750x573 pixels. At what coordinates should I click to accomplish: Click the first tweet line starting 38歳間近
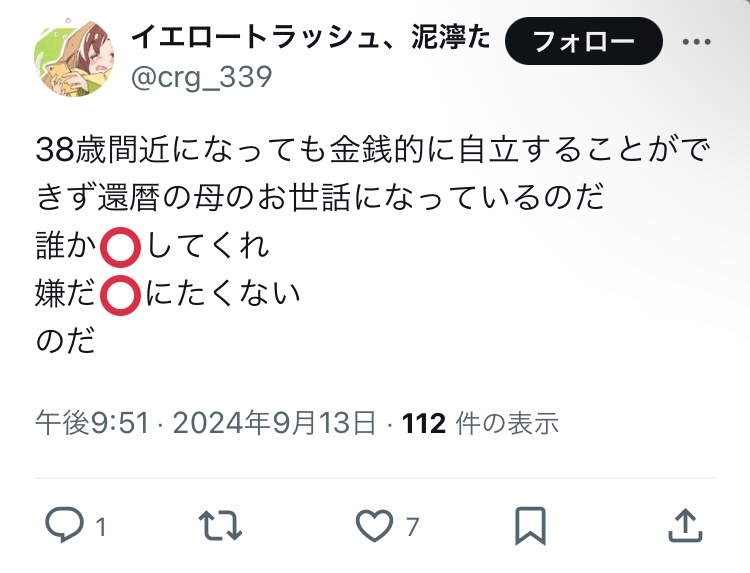pos(372,150)
